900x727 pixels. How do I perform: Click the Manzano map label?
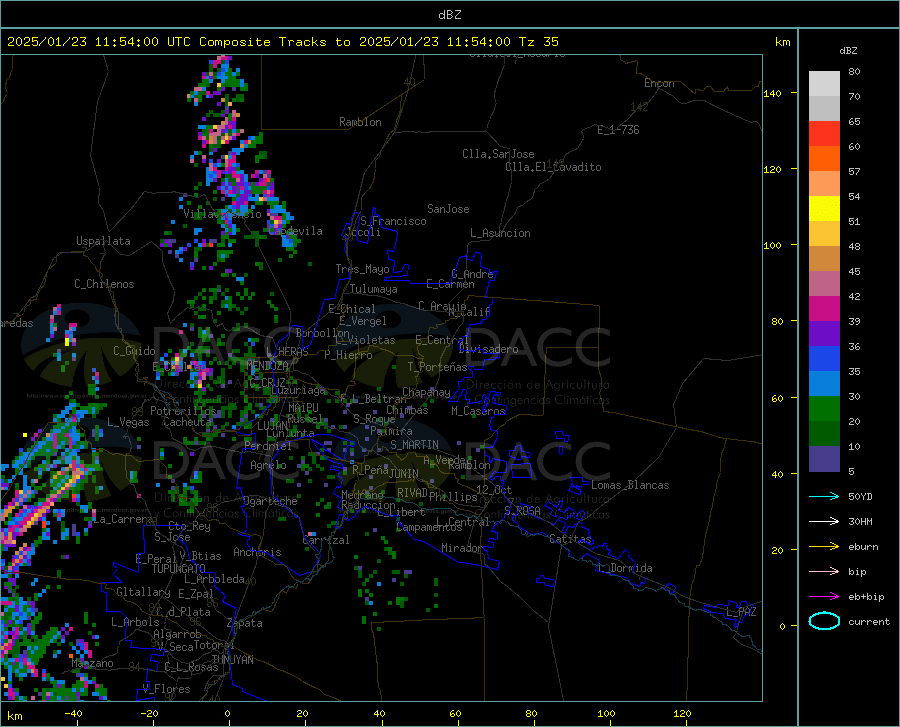tap(92, 663)
